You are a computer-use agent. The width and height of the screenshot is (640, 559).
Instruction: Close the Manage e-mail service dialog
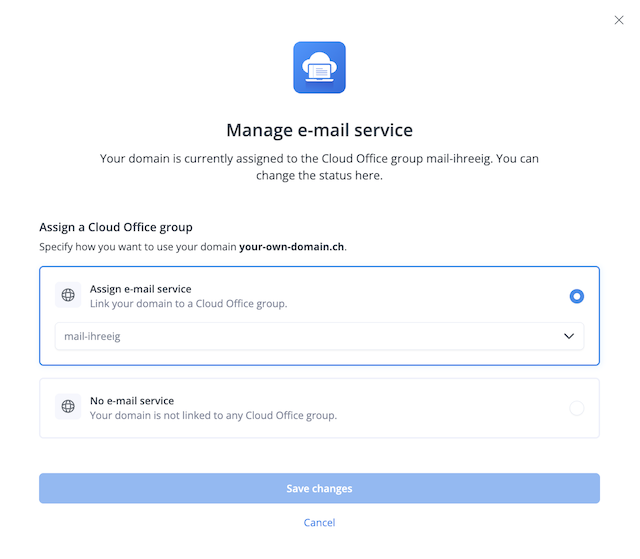pos(619,20)
